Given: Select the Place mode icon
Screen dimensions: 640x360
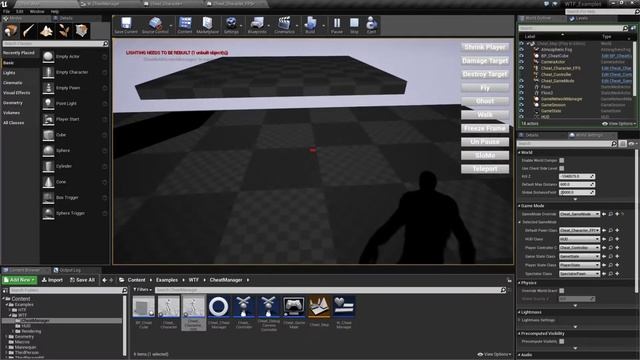Looking at the screenshot, I should (11, 31).
